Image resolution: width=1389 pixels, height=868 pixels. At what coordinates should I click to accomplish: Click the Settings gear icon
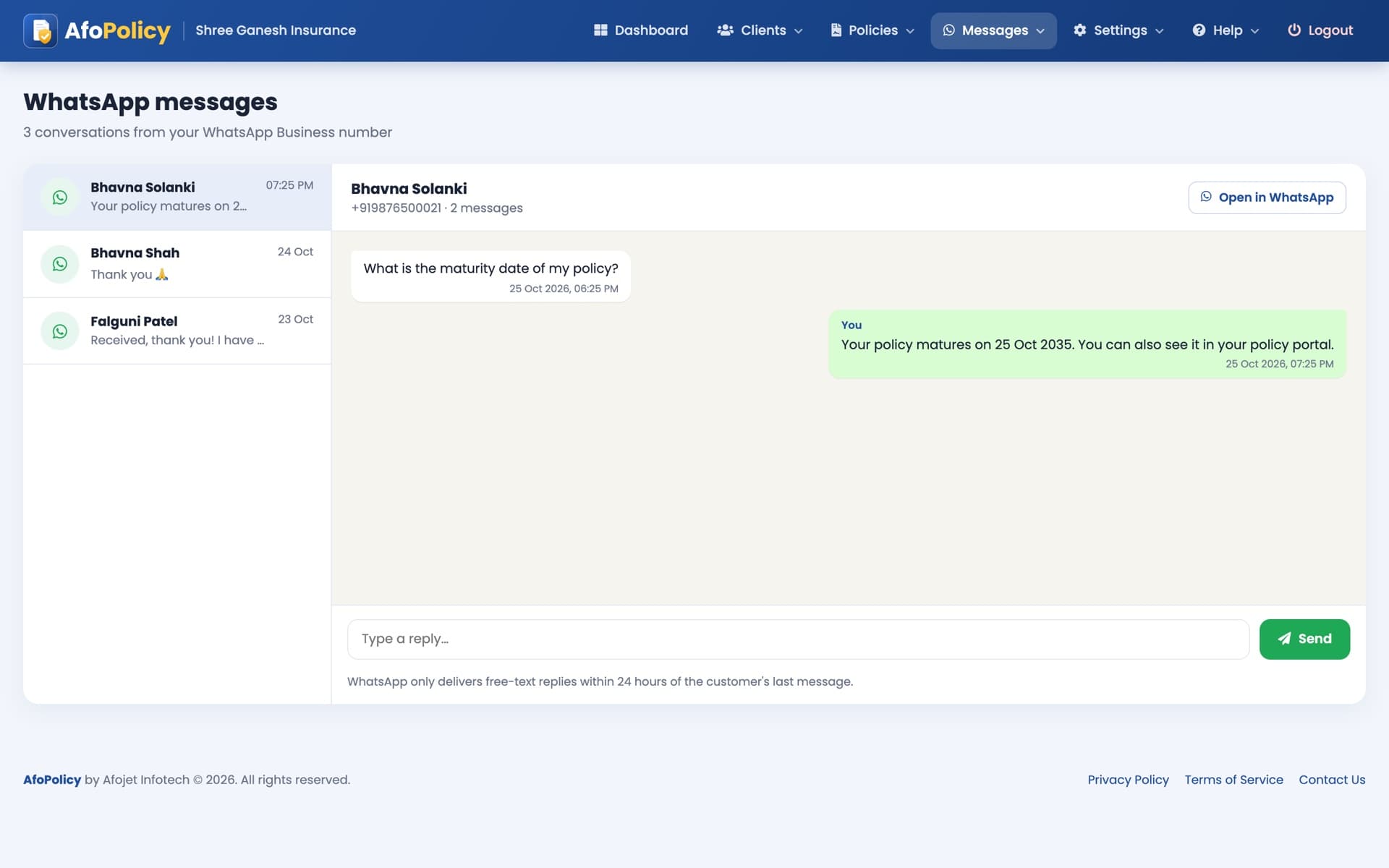[1080, 30]
